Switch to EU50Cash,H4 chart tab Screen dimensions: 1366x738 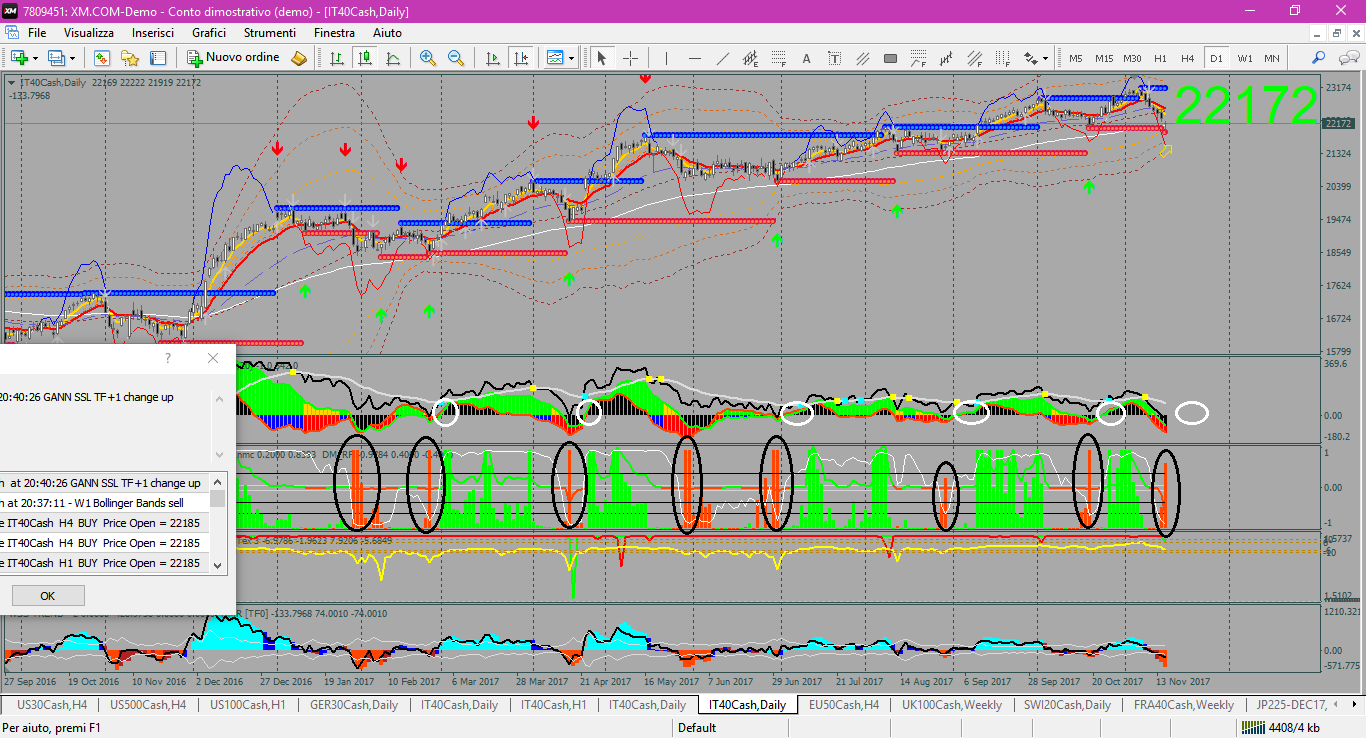click(x=844, y=705)
